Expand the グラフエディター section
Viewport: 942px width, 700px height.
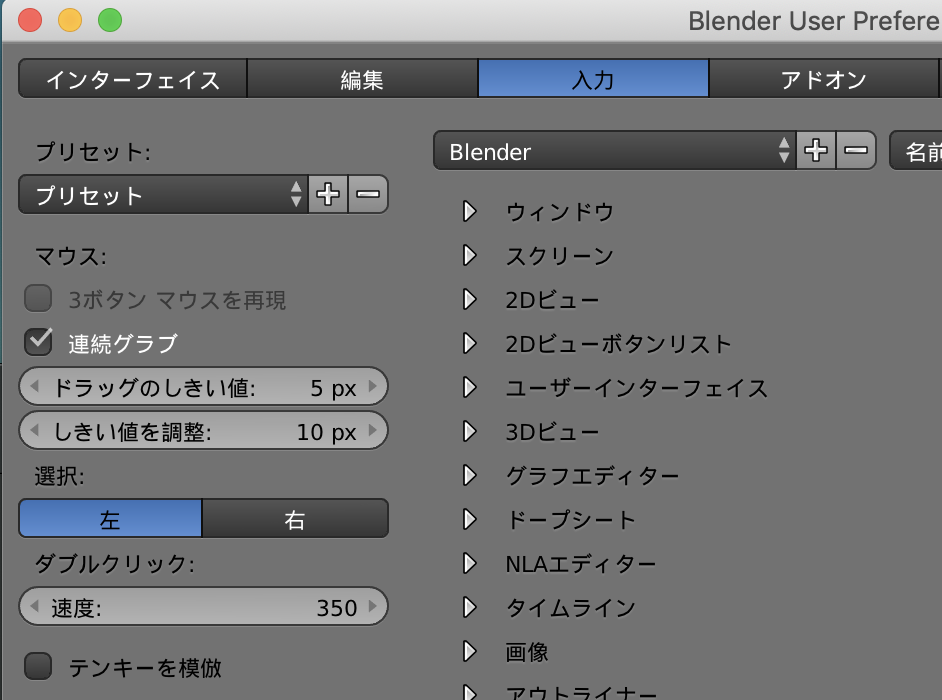click(x=470, y=475)
